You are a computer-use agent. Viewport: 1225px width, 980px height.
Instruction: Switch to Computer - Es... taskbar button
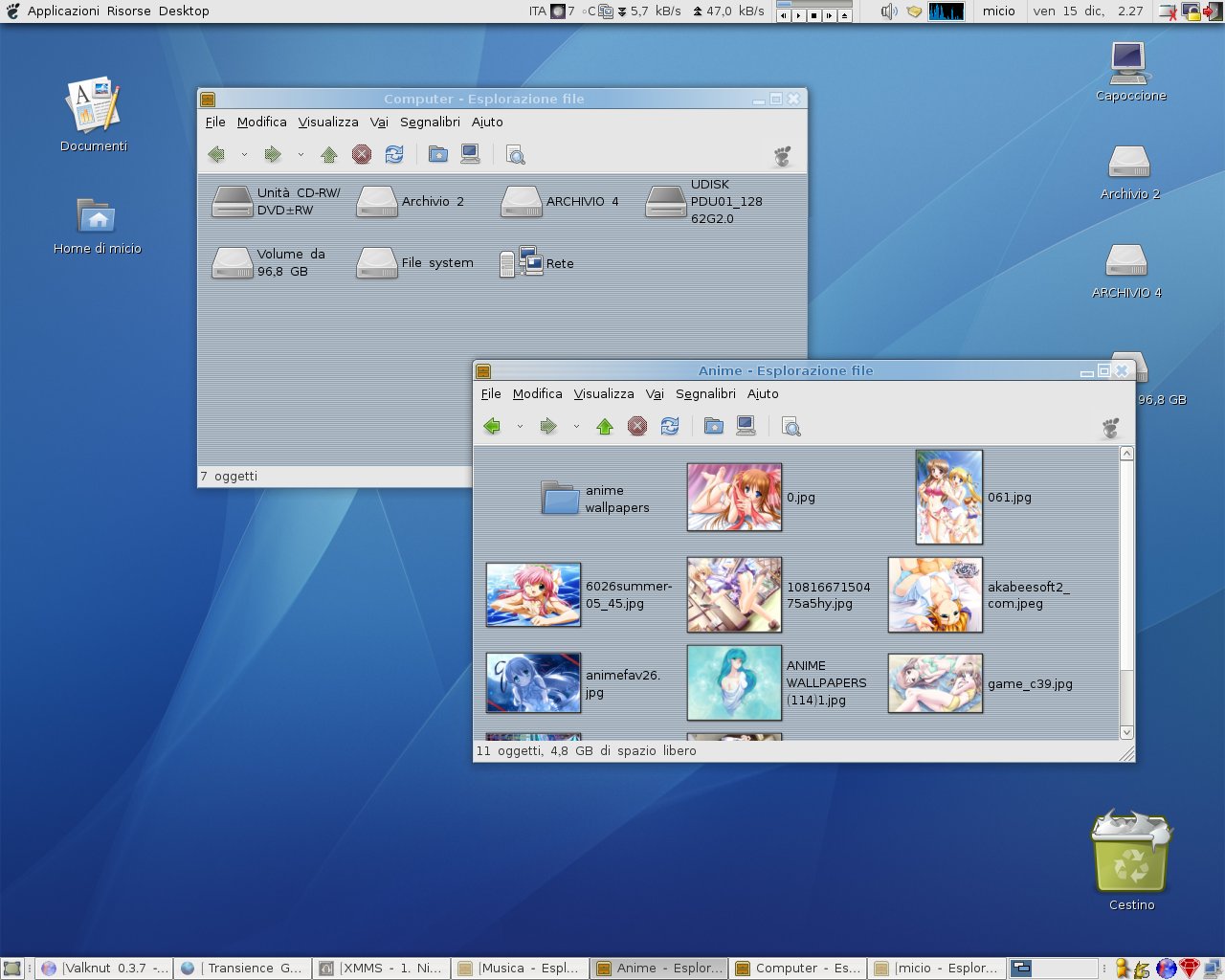click(797, 968)
